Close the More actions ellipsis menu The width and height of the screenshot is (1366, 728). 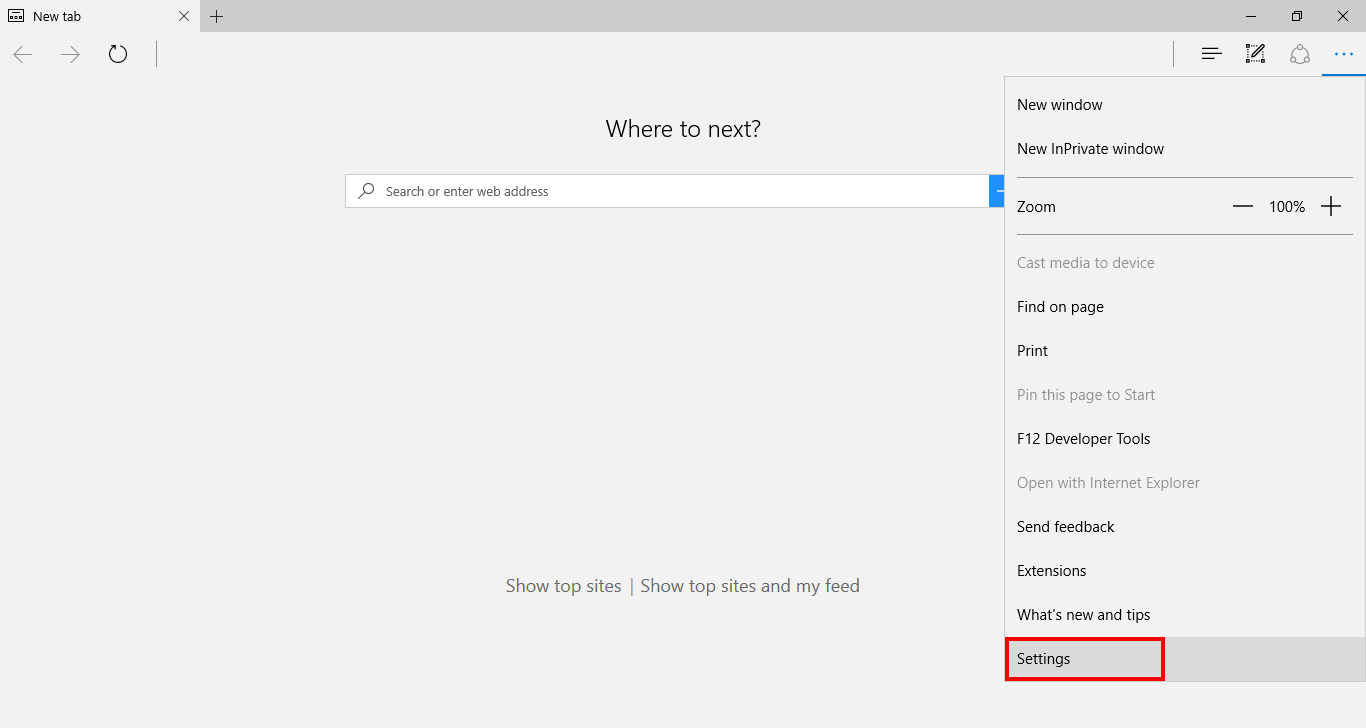tap(1344, 54)
